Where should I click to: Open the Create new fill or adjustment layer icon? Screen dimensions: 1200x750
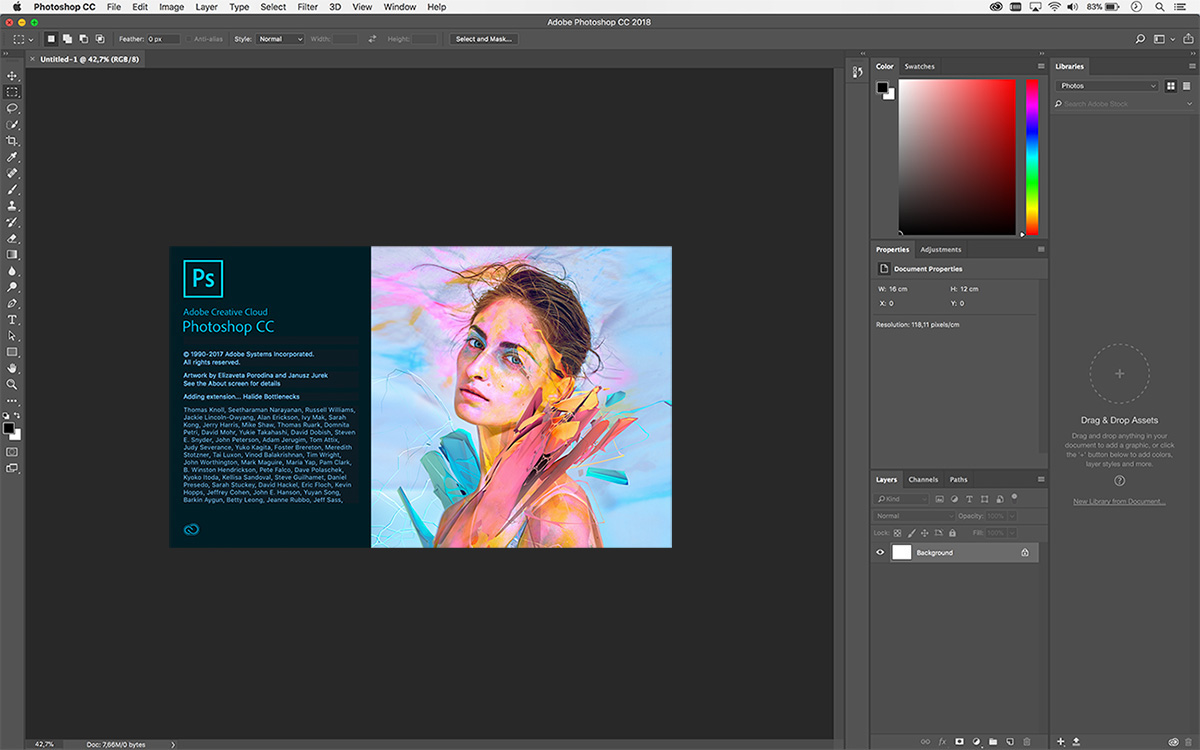point(977,741)
